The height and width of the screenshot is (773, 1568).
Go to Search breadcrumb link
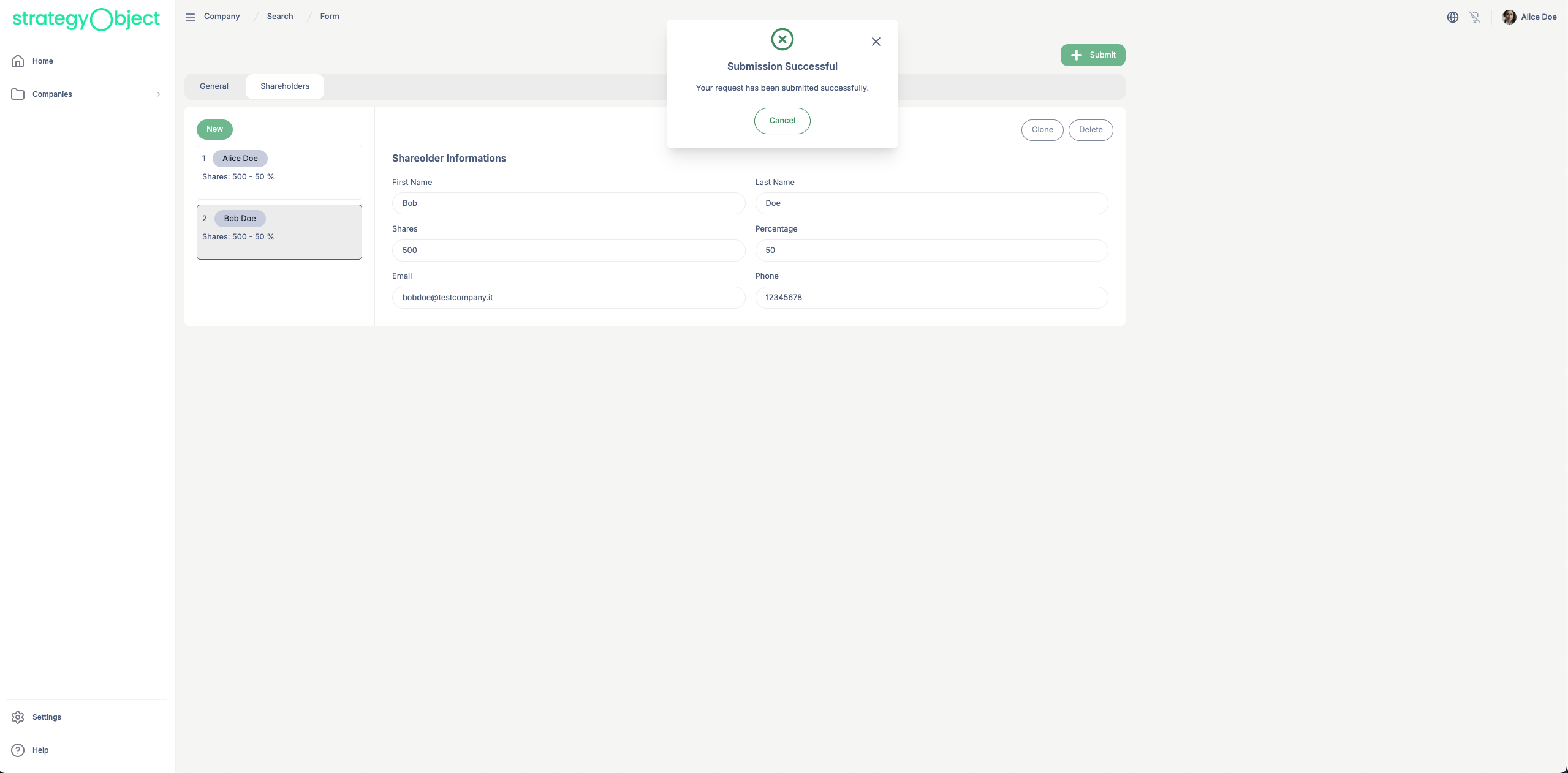coord(280,17)
